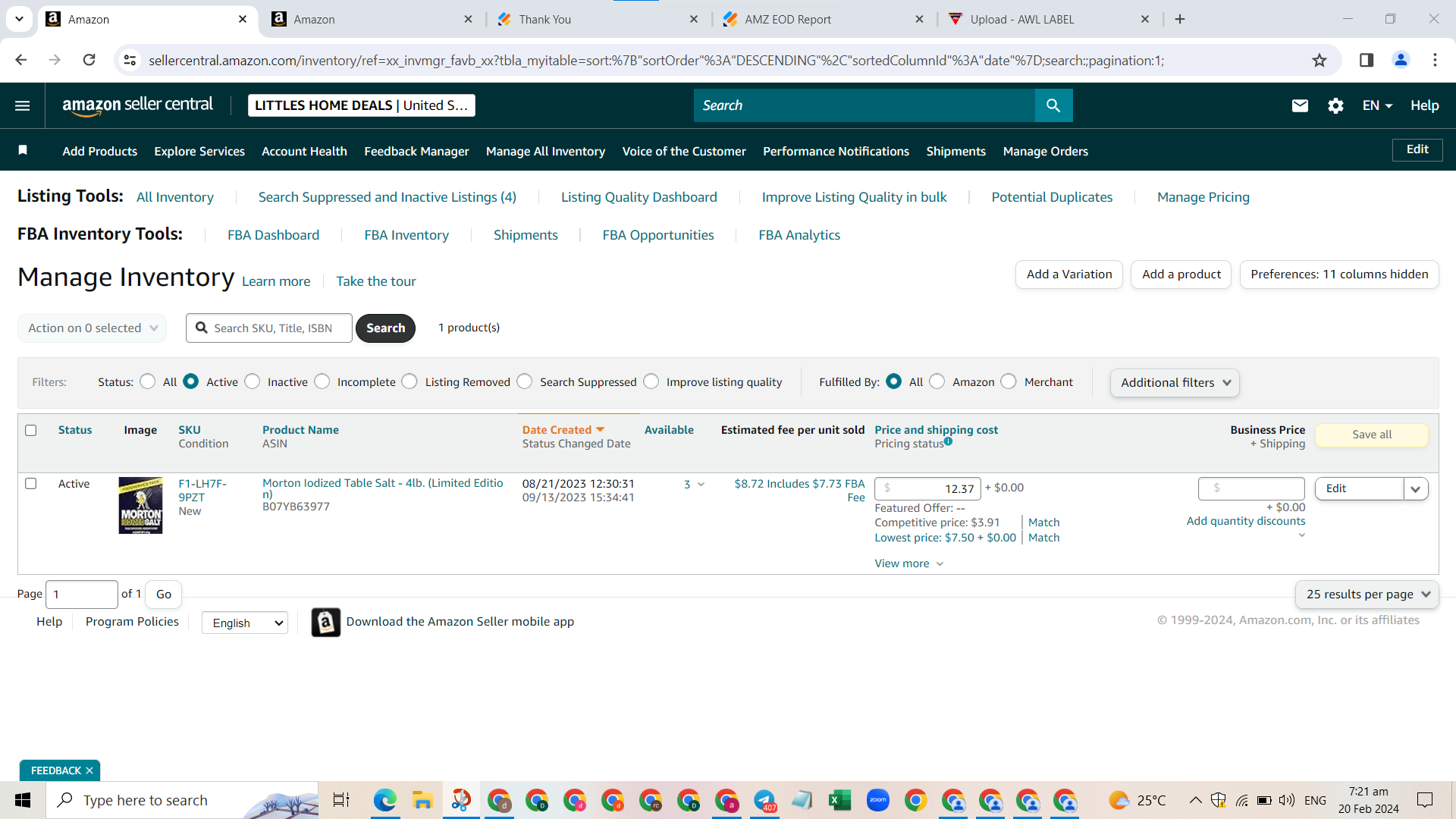Screen dimensions: 1456x819
Task: Open the settings gear icon
Action: coord(1335,105)
